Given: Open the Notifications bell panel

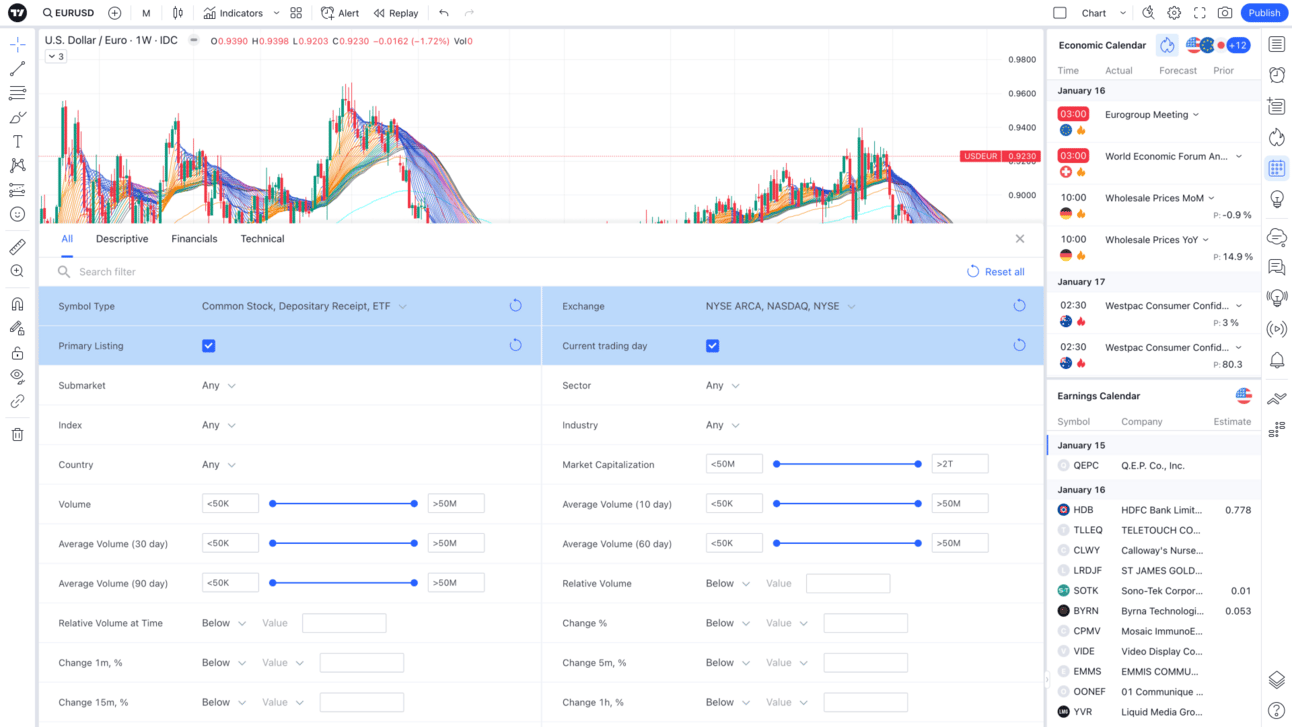Looking at the screenshot, I should click(1277, 360).
